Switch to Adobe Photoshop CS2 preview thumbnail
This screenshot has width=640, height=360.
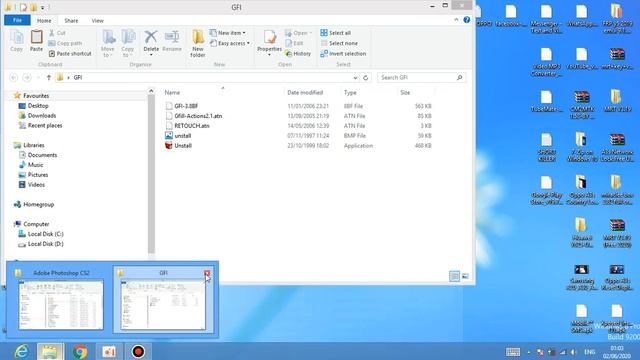(60, 300)
